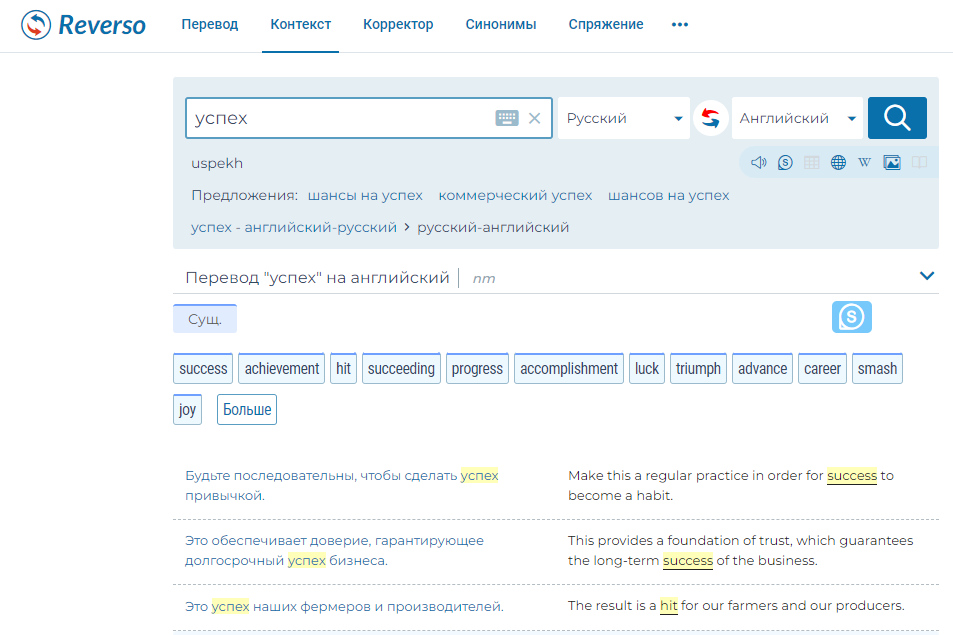953x635 pixels.
Task: Open the Русский source language dropdown
Action: point(624,118)
